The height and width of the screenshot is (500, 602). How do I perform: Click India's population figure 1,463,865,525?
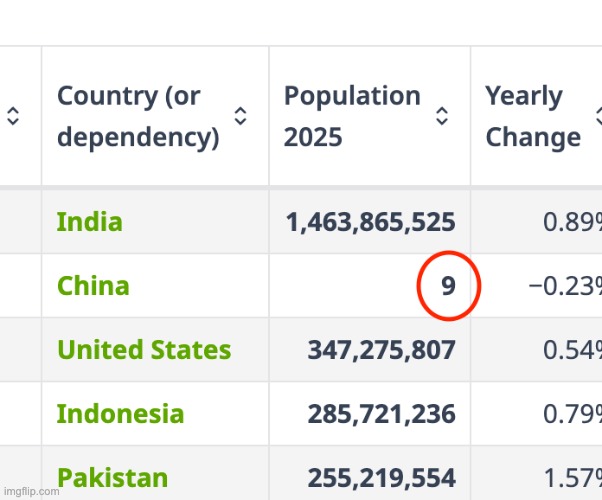pyautogui.click(x=370, y=222)
